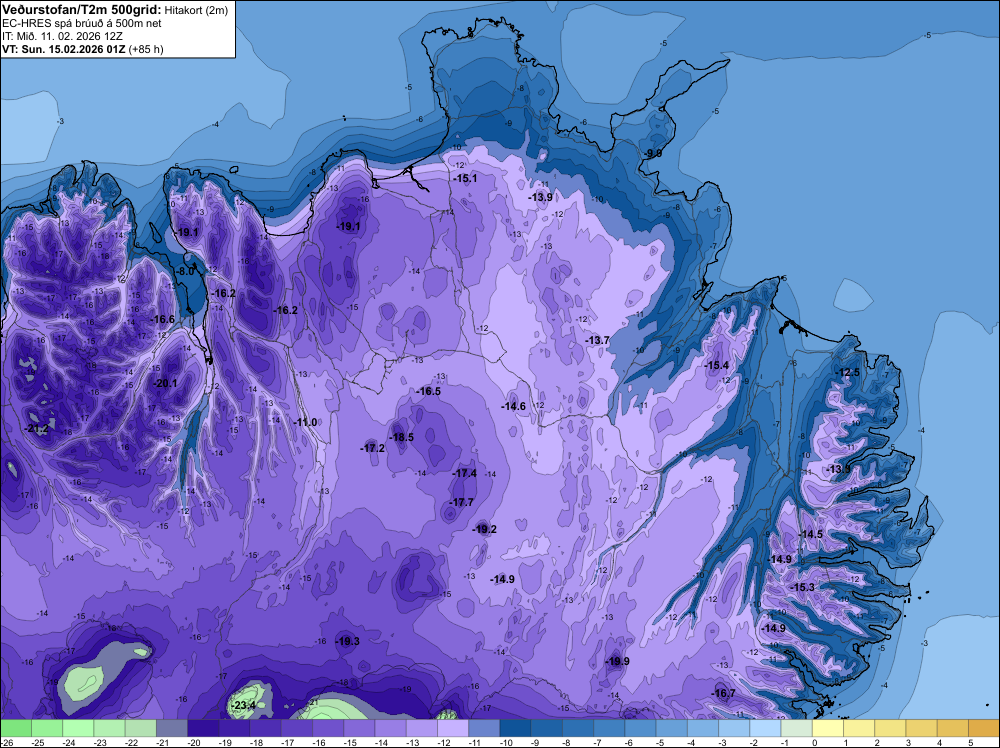This screenshot has width=1000, height=748.
Task: Select the -21.2 temperature label
Action: 36,429
